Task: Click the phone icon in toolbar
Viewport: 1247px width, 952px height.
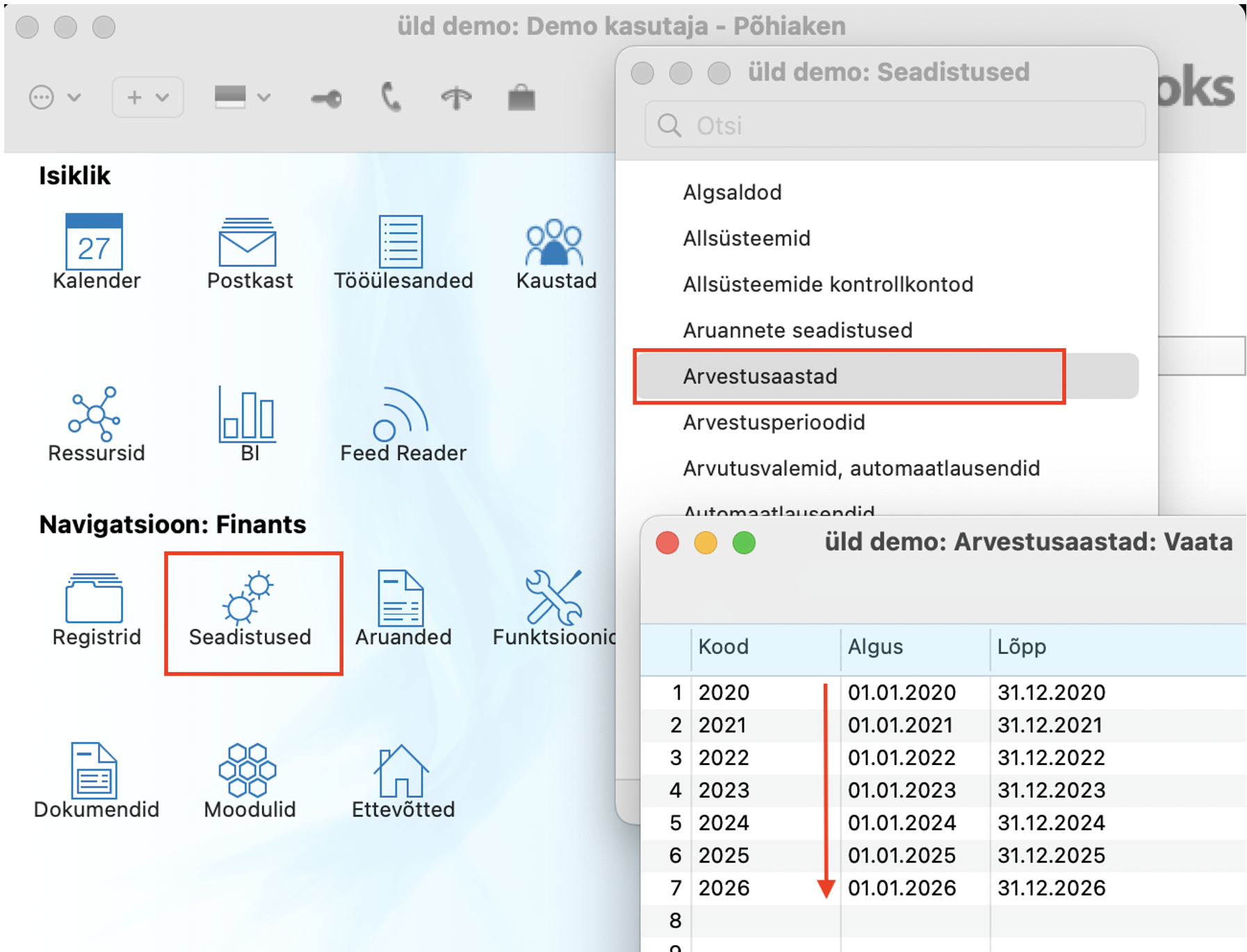Action: pos(391,97)
